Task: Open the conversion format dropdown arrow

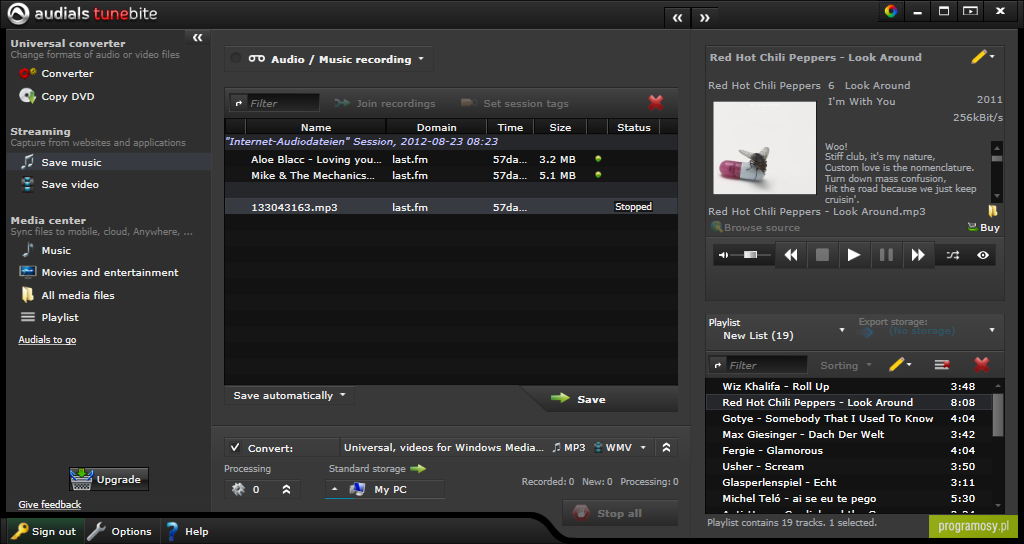Action: tap(643, 447)
